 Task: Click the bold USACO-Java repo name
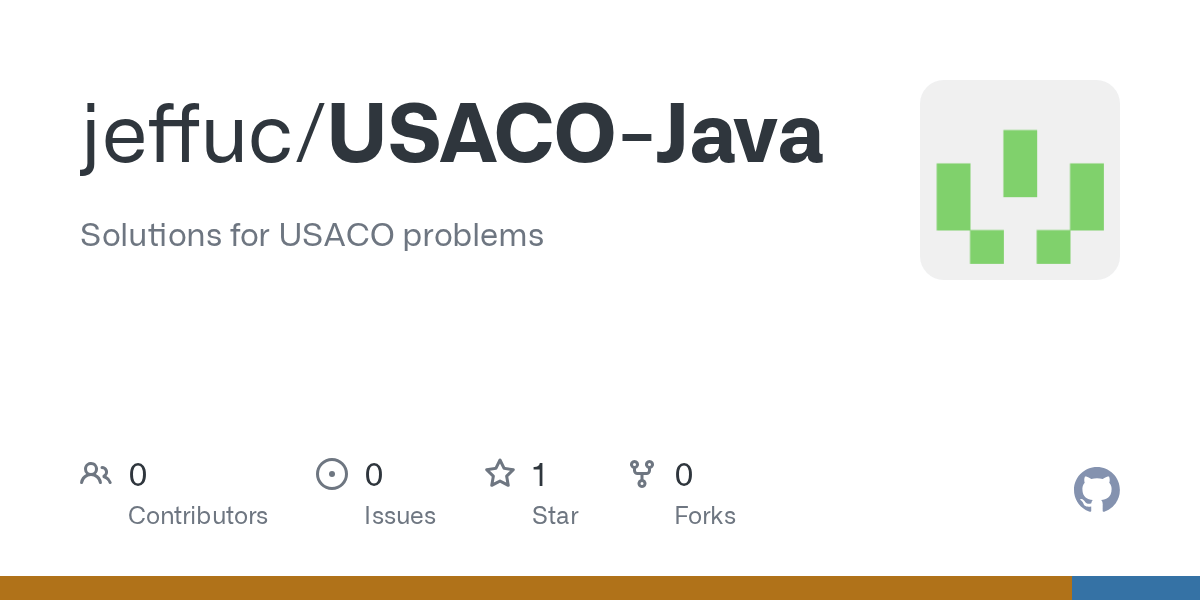coord(576,137)
